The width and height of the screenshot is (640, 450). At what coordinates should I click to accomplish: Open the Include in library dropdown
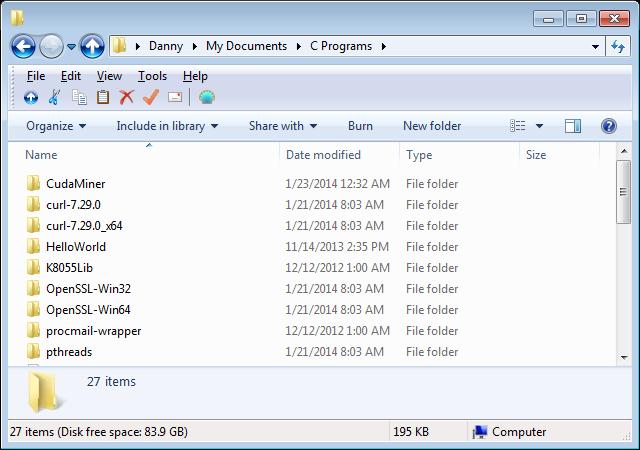[167, 126]
